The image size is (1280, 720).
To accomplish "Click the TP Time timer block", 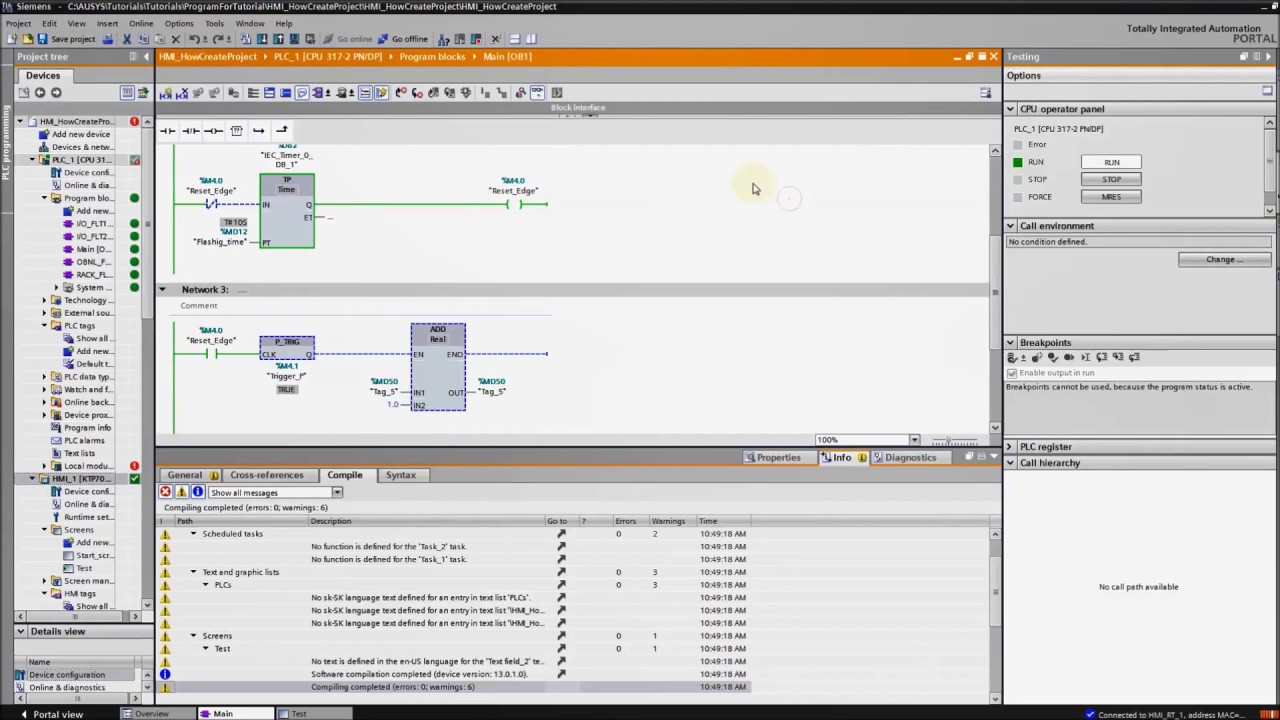I will coord(287,211).
